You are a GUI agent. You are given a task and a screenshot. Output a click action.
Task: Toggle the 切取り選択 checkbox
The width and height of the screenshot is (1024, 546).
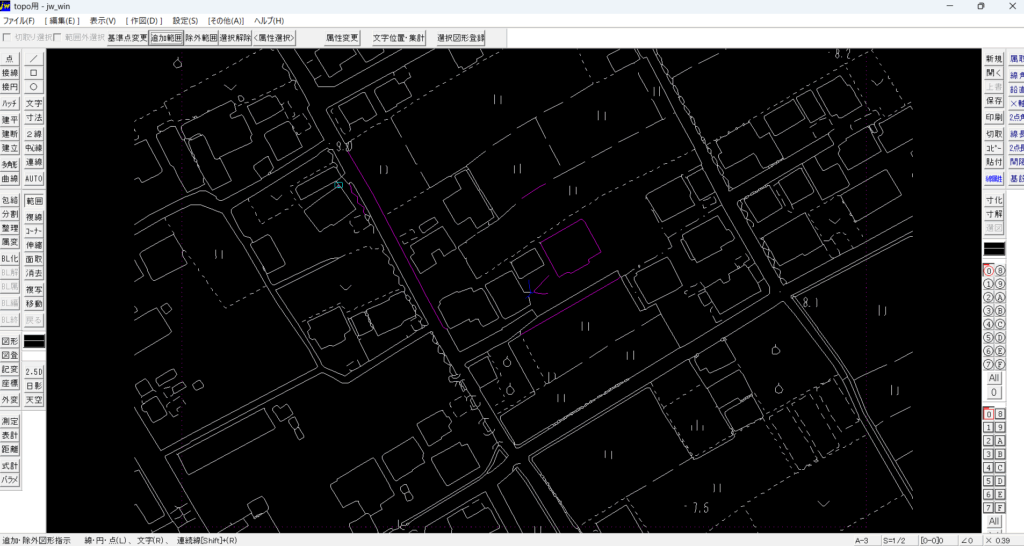[8, 38]
